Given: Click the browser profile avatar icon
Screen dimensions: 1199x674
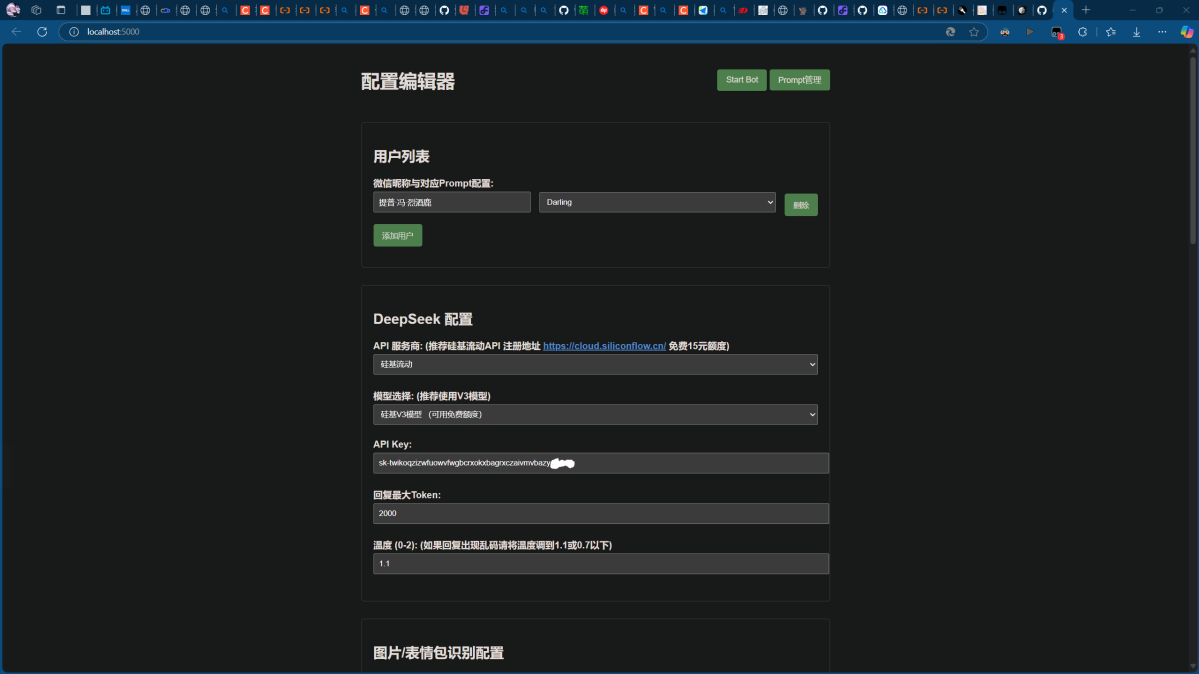Looking at the screenshot, I should [x=13, y=10].
